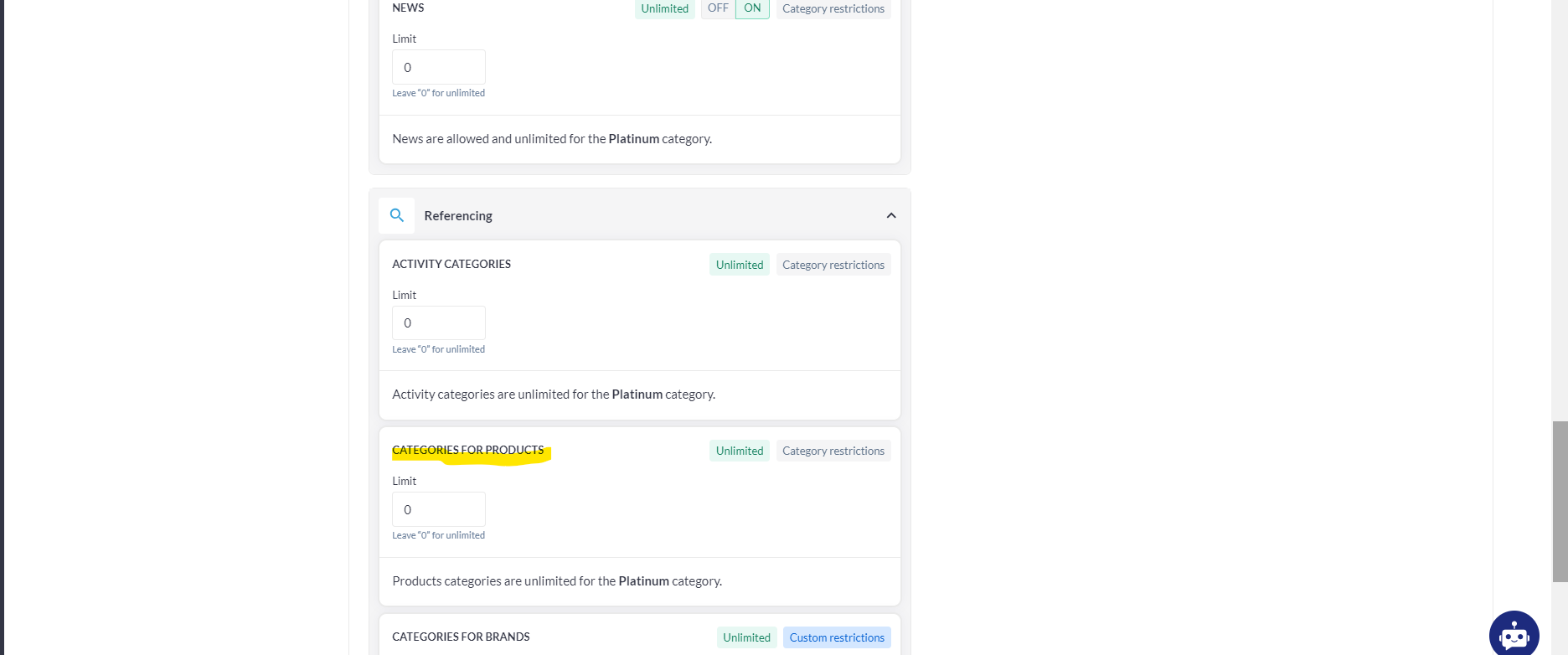
Task: Open the chatbot robot assistant icon
Action: pyautogui.click(x=1514, y=636)
